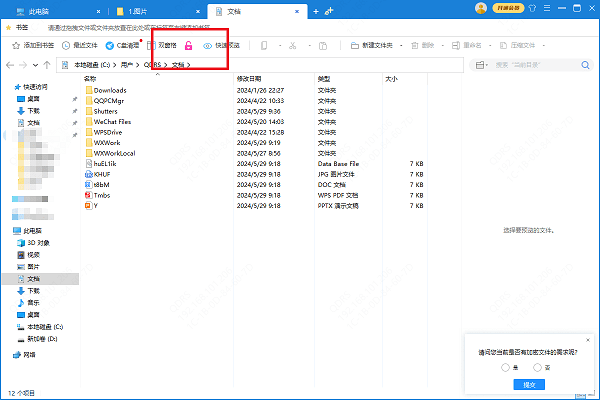Image resolution: width=600 pixels, height=400 pixels.
Task: Click the pink lock icon in toolbar
Action: (188, 46)
